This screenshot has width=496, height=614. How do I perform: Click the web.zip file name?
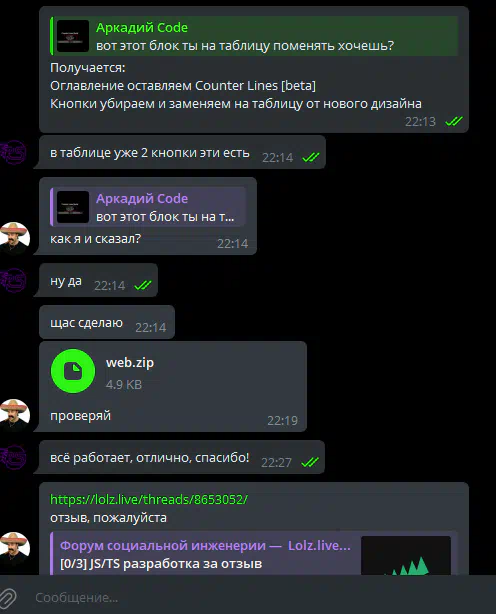click(130, 363)
